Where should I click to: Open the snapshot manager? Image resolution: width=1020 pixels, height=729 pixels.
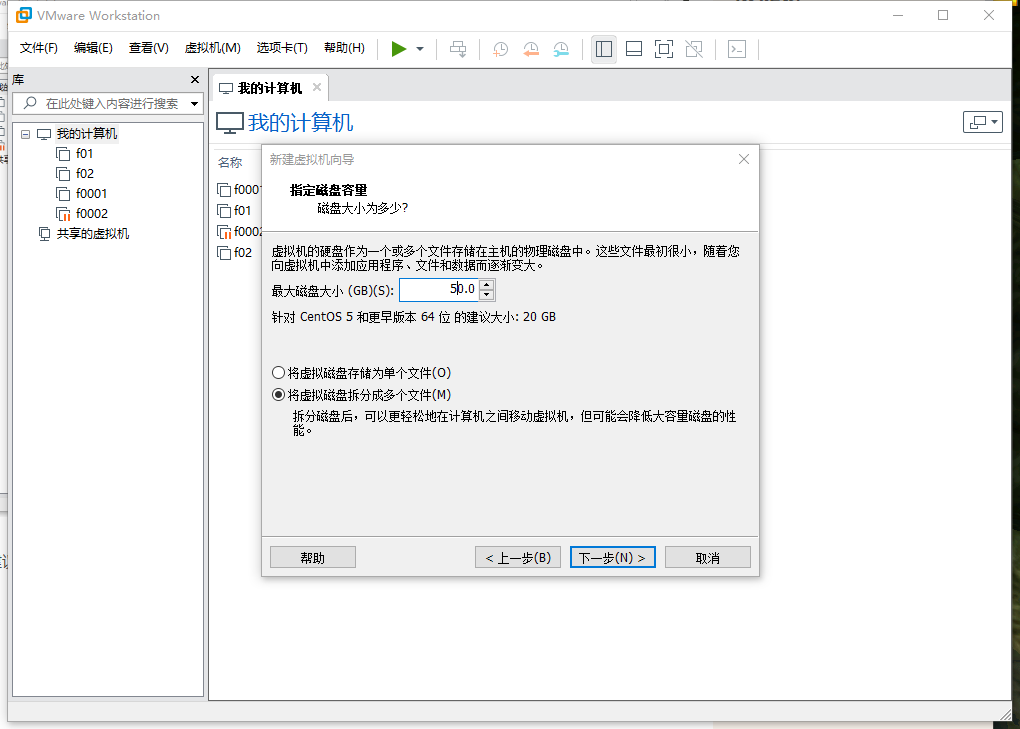(x=561, y=48)
